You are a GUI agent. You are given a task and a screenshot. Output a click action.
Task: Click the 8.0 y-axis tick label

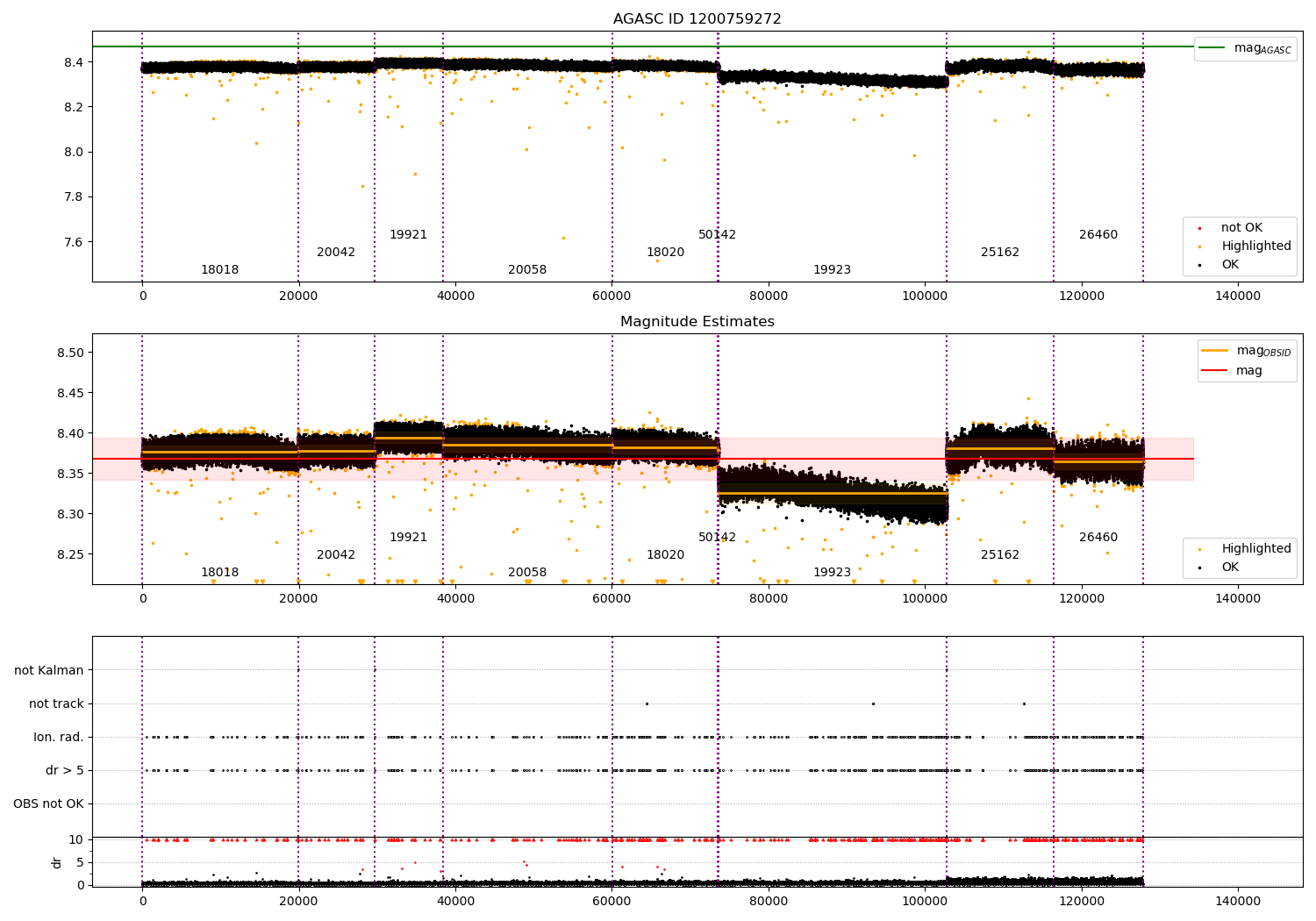(x=74, y=152)
